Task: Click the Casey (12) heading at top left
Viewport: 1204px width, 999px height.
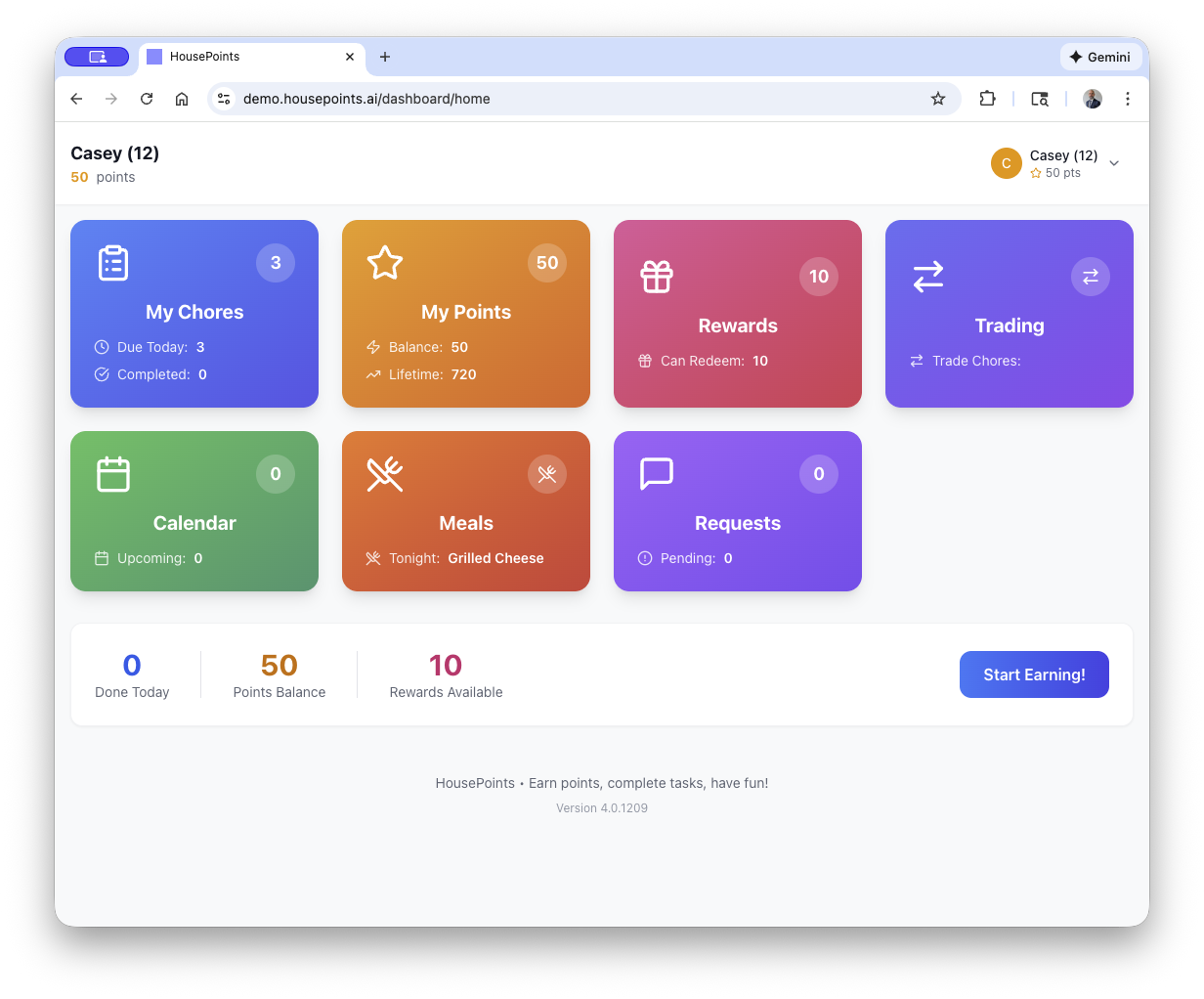Action: point(114,153)
